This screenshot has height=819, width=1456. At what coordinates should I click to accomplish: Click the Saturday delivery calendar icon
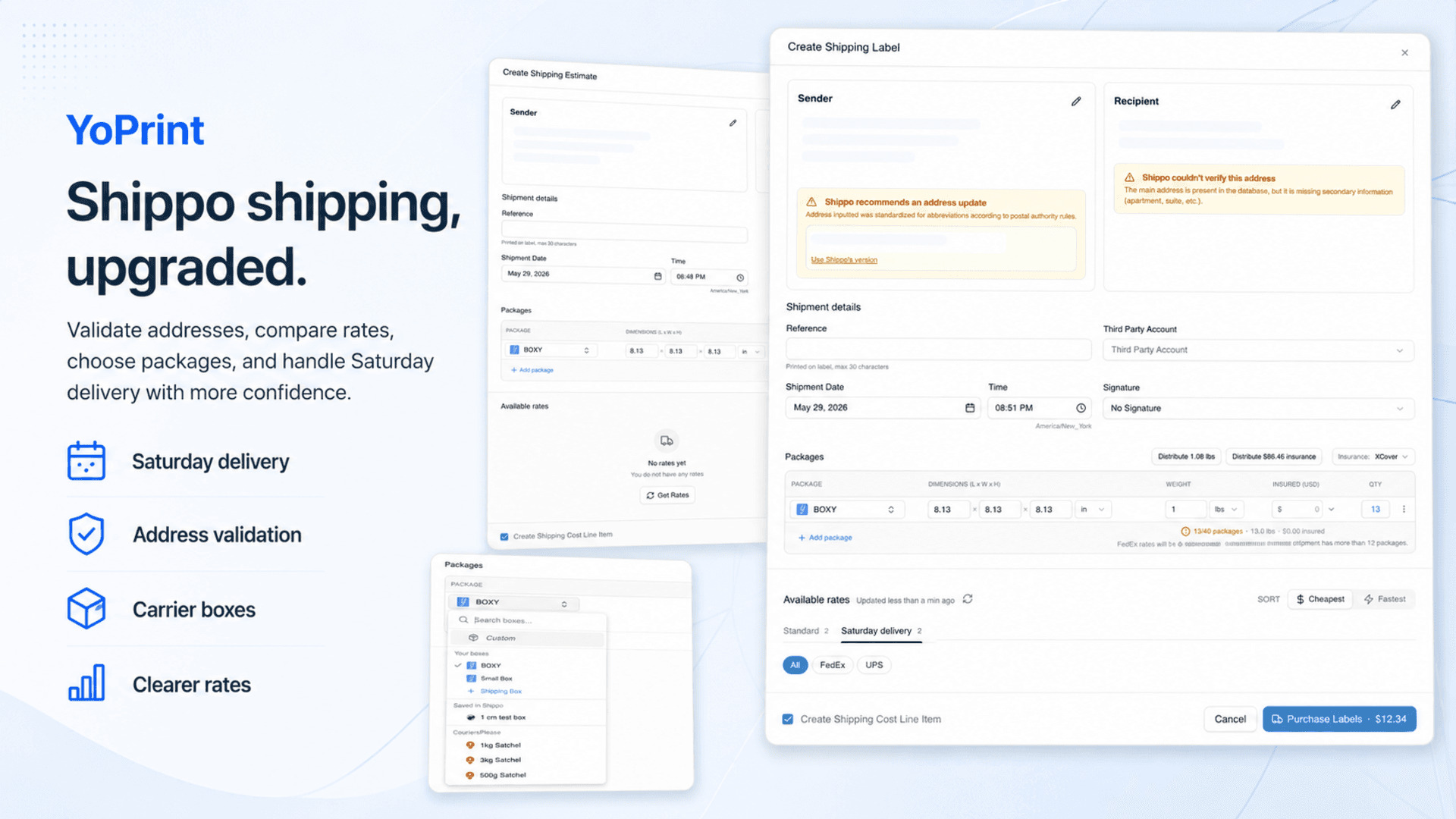tap(86, 461)
